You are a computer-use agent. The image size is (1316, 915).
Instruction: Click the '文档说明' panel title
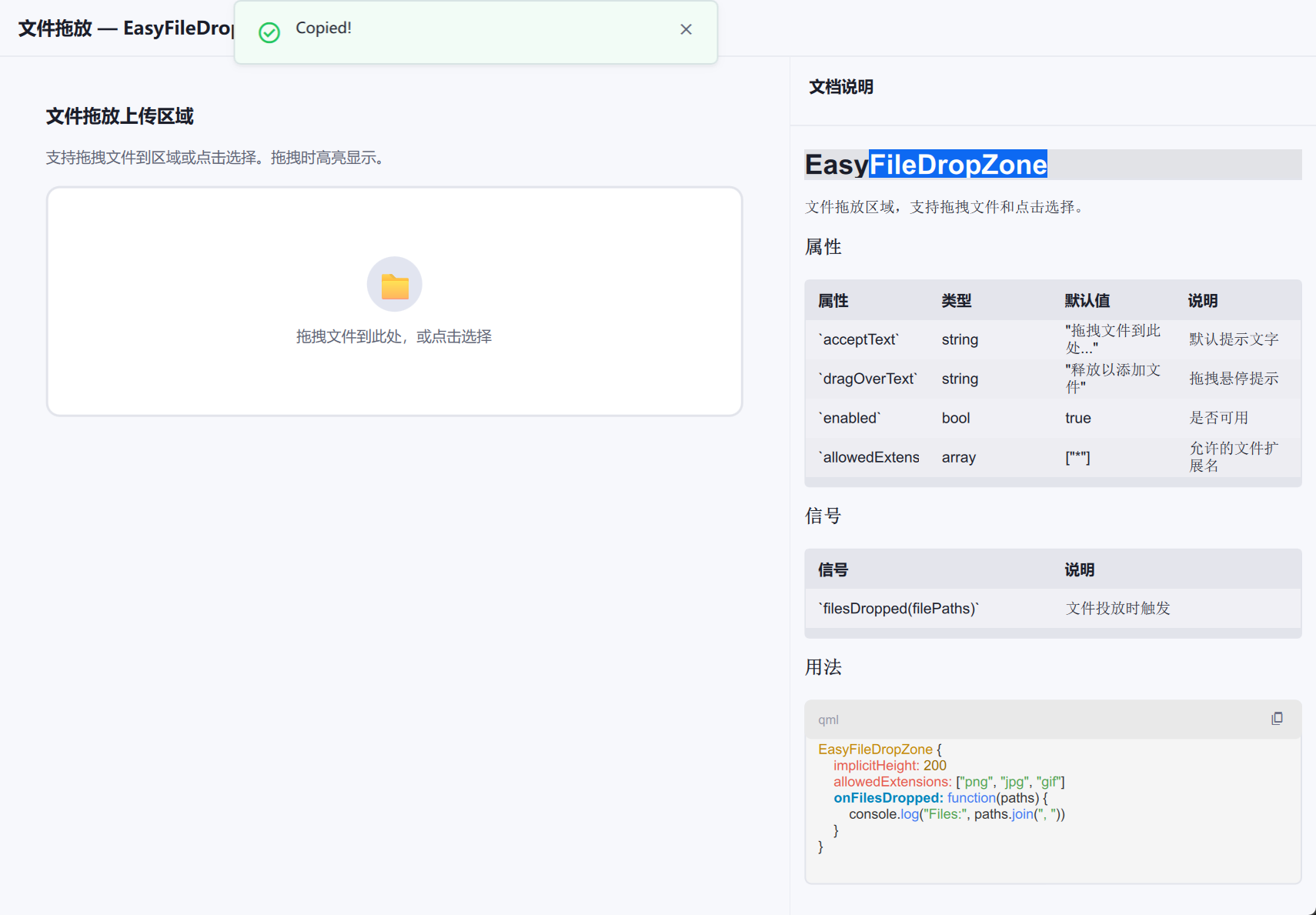tap(841, 87)
